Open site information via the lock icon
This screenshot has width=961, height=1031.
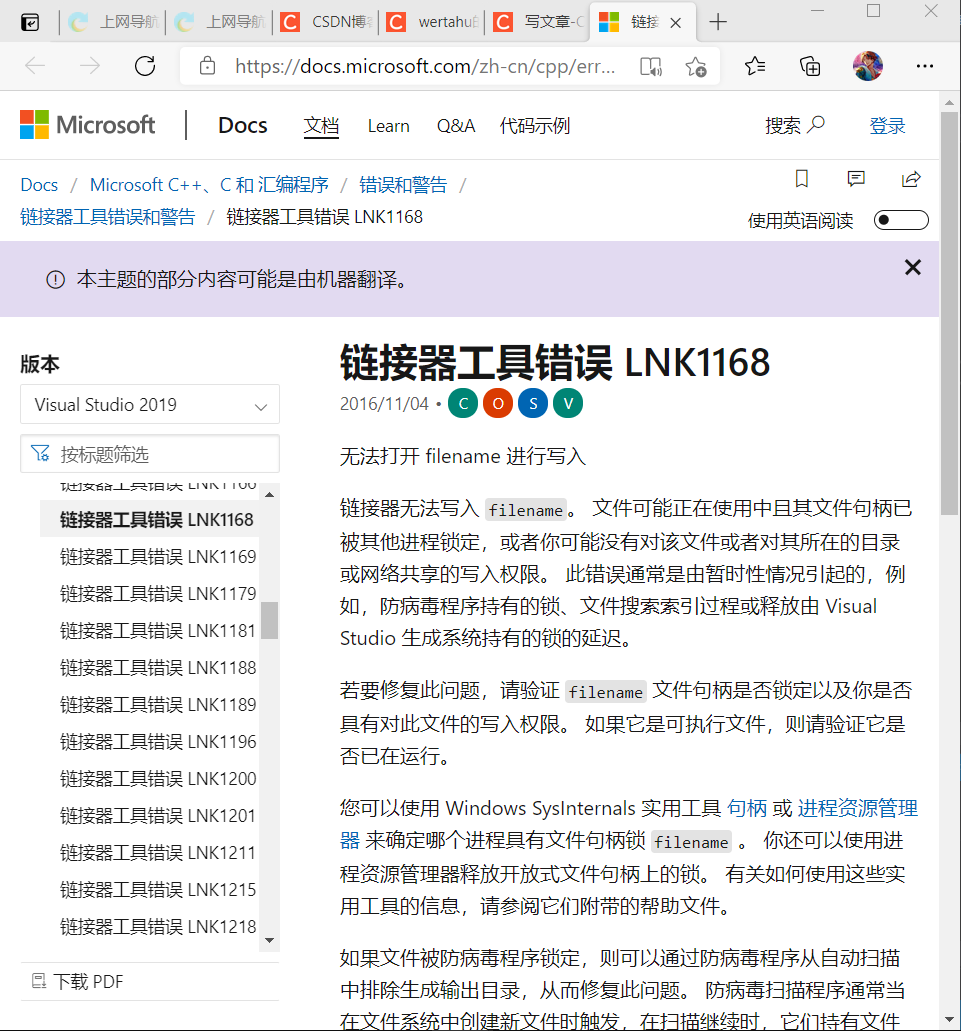(x=207, y=65)
